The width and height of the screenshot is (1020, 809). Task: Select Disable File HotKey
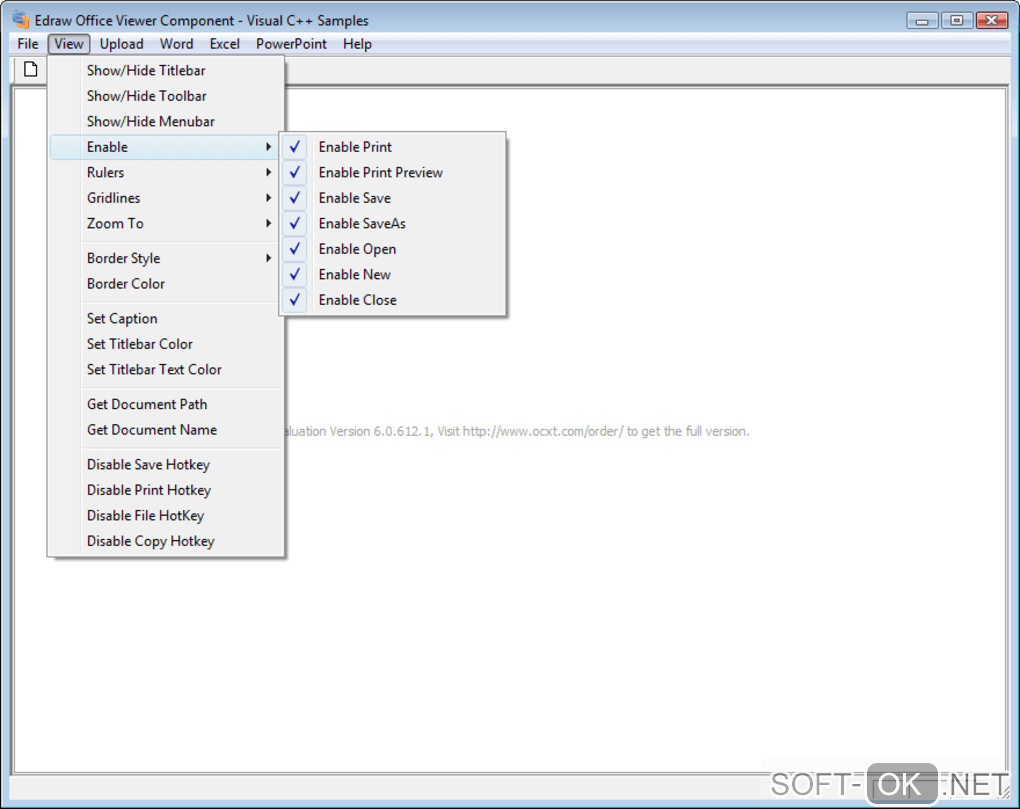pos(166,516)
